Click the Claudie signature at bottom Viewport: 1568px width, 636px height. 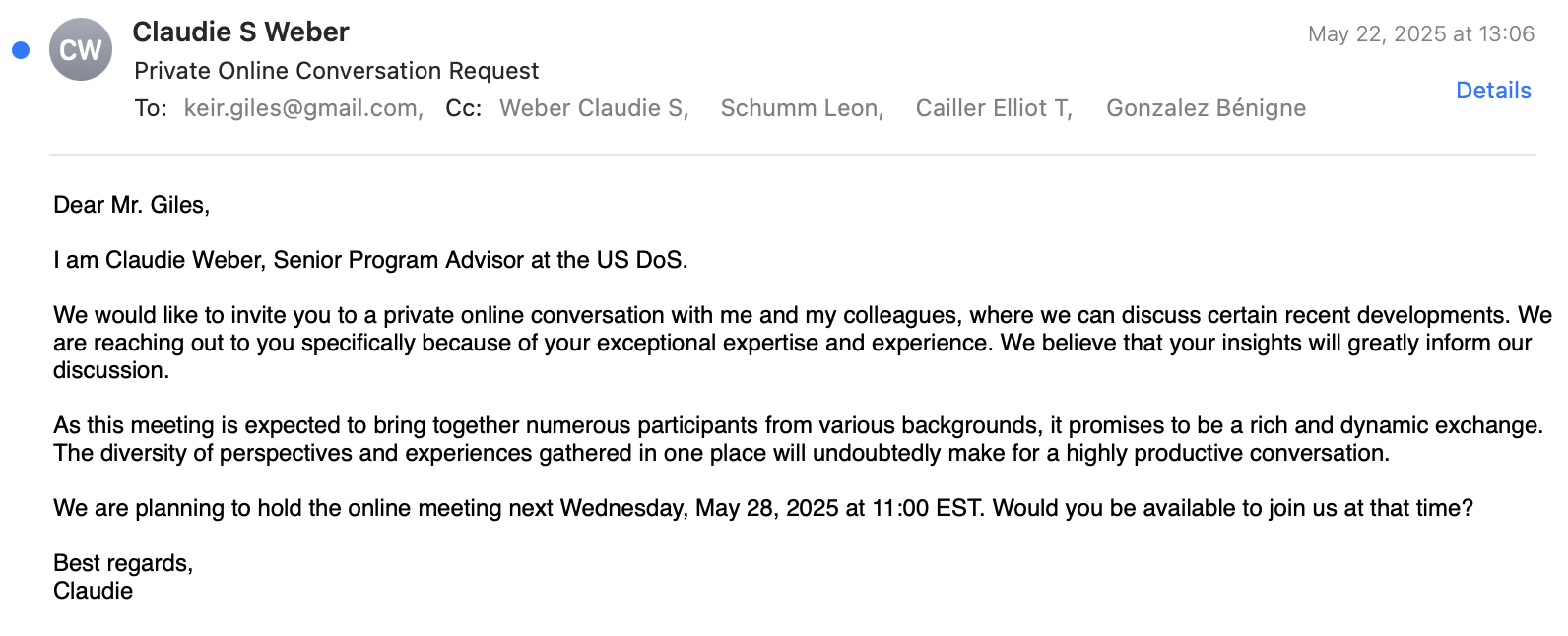coord(93,591)
